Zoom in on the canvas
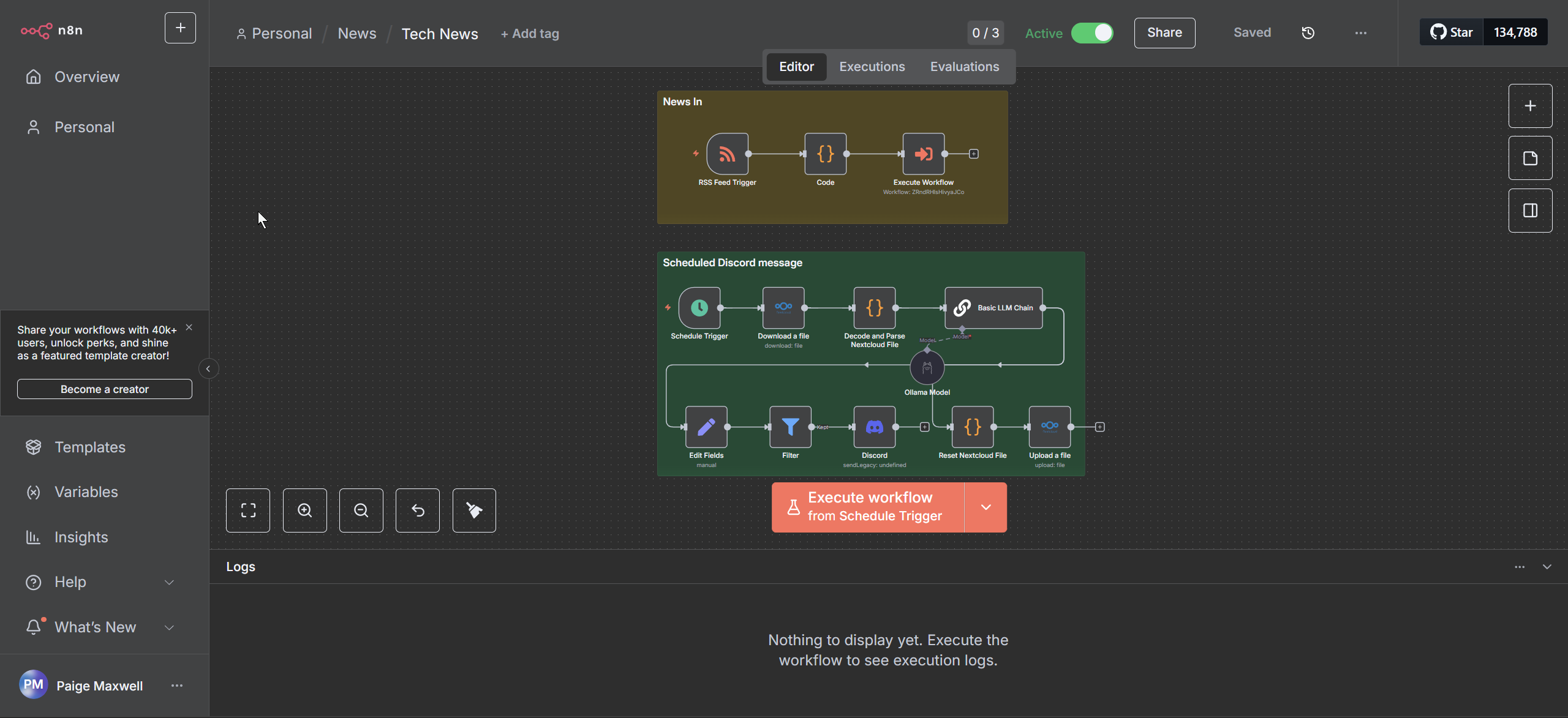This screenshot has height=718, width=1568. (304, 510)
